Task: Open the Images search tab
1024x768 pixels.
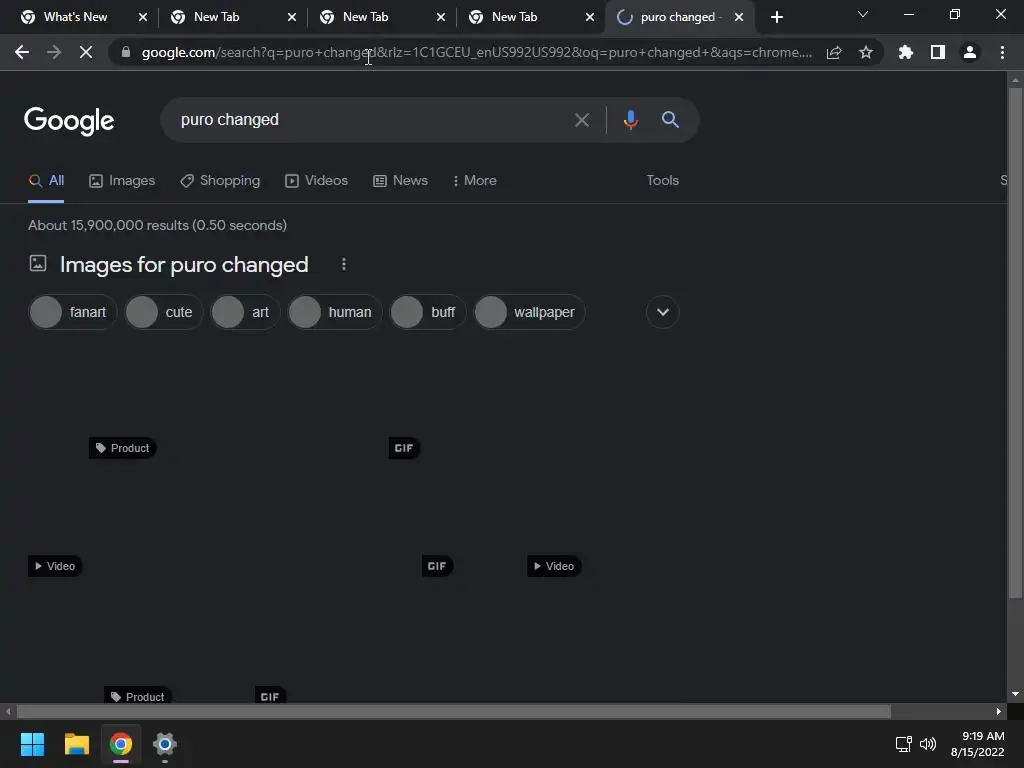Action: pyautogui.click(x=122, y=180)
